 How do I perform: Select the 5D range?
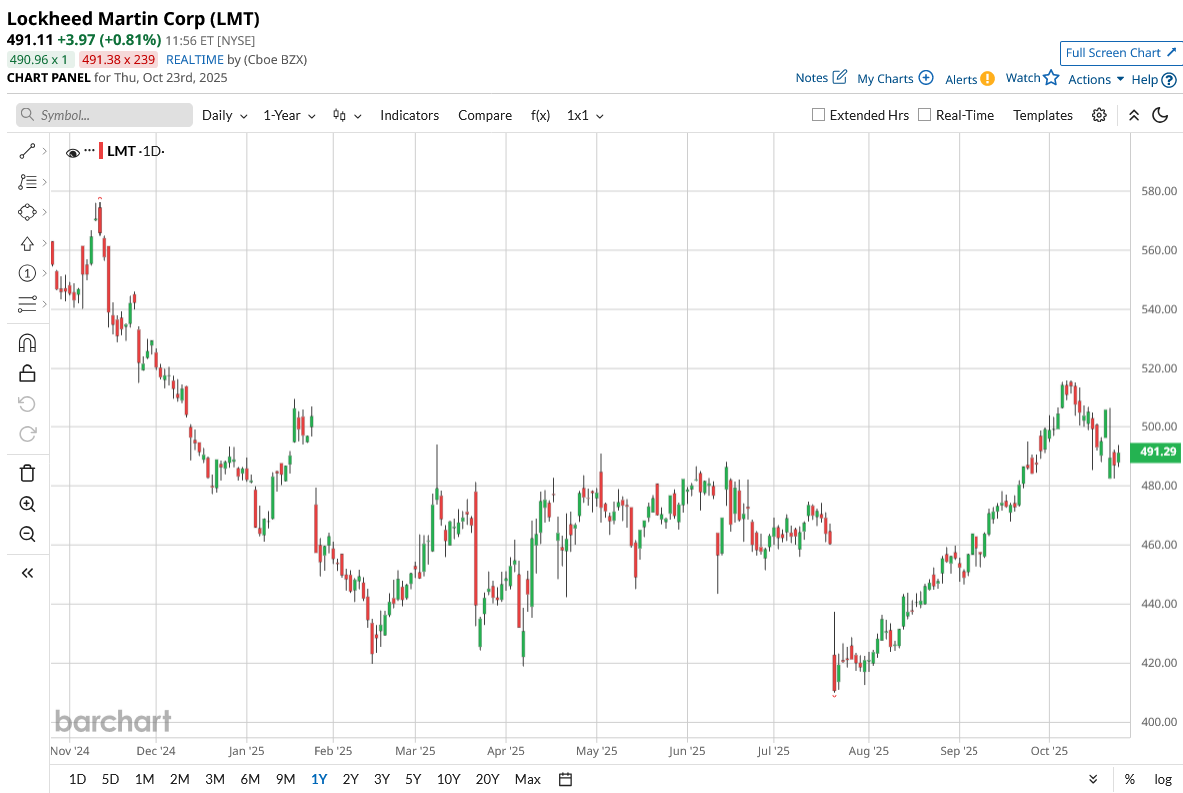tap(110, 779)
